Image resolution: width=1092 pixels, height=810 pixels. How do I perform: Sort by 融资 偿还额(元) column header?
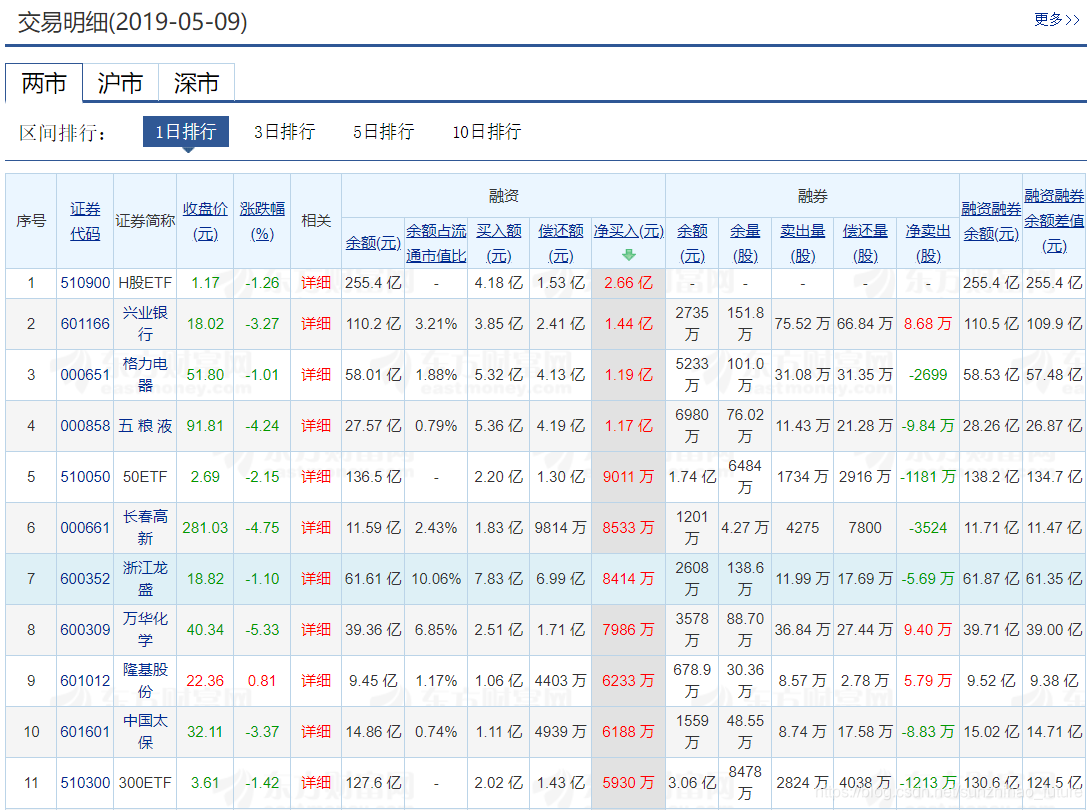[561, 243]
